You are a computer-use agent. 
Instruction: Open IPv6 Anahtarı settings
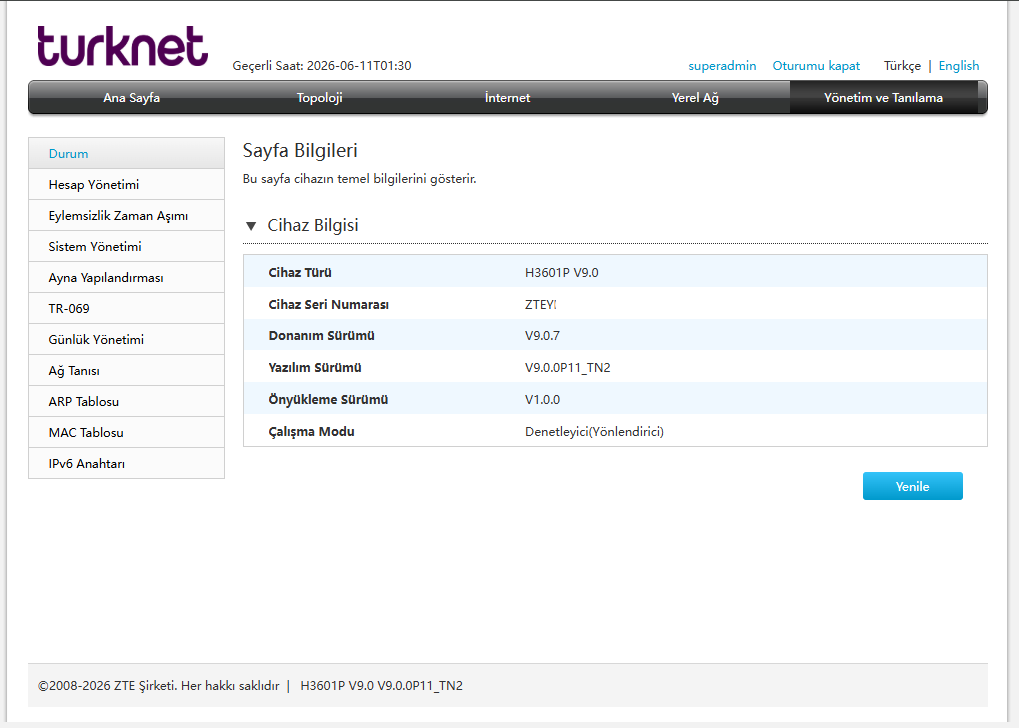tap(127, 463)
